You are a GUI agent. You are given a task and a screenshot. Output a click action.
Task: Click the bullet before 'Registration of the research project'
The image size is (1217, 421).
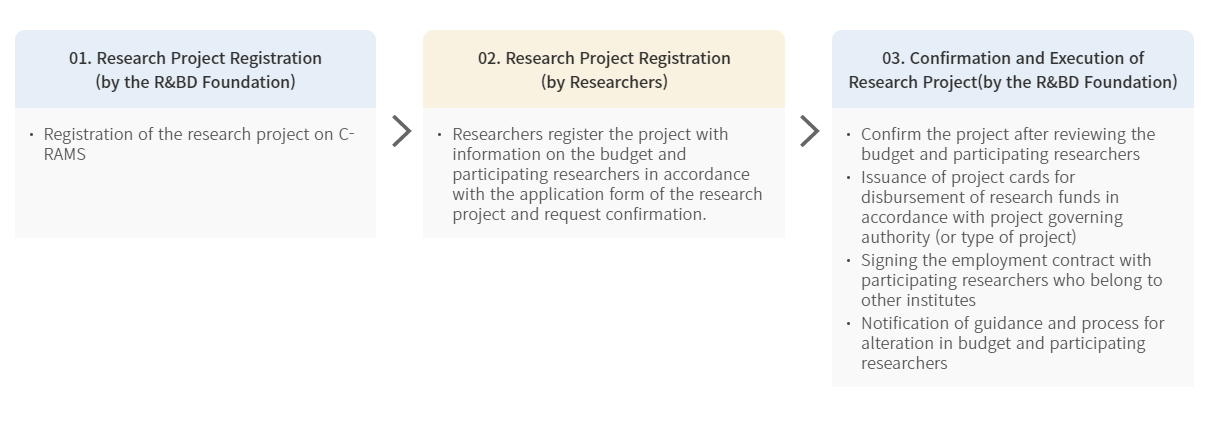(32, 134)
